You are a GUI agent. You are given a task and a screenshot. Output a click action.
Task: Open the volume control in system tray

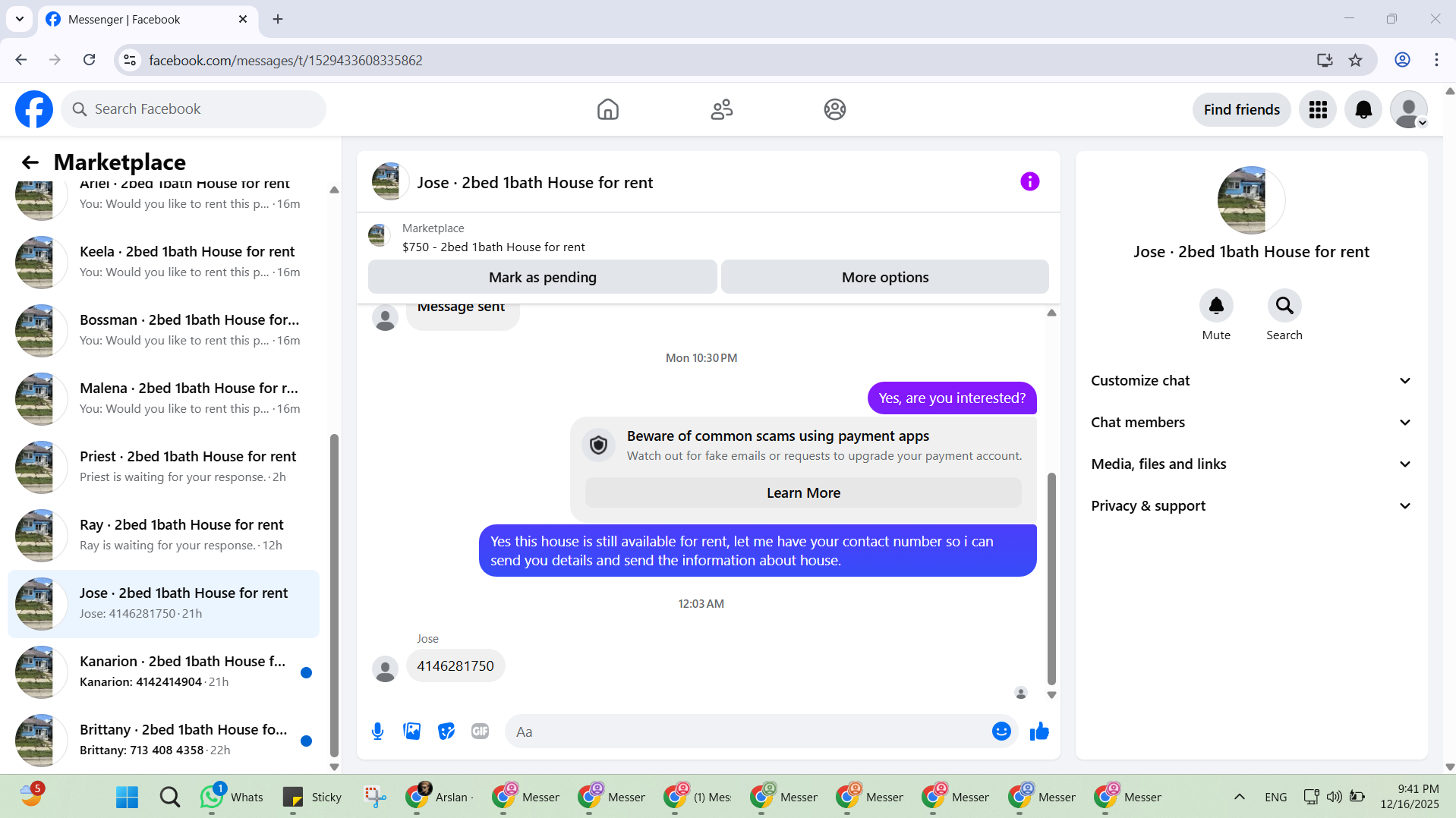(1334, 797)
